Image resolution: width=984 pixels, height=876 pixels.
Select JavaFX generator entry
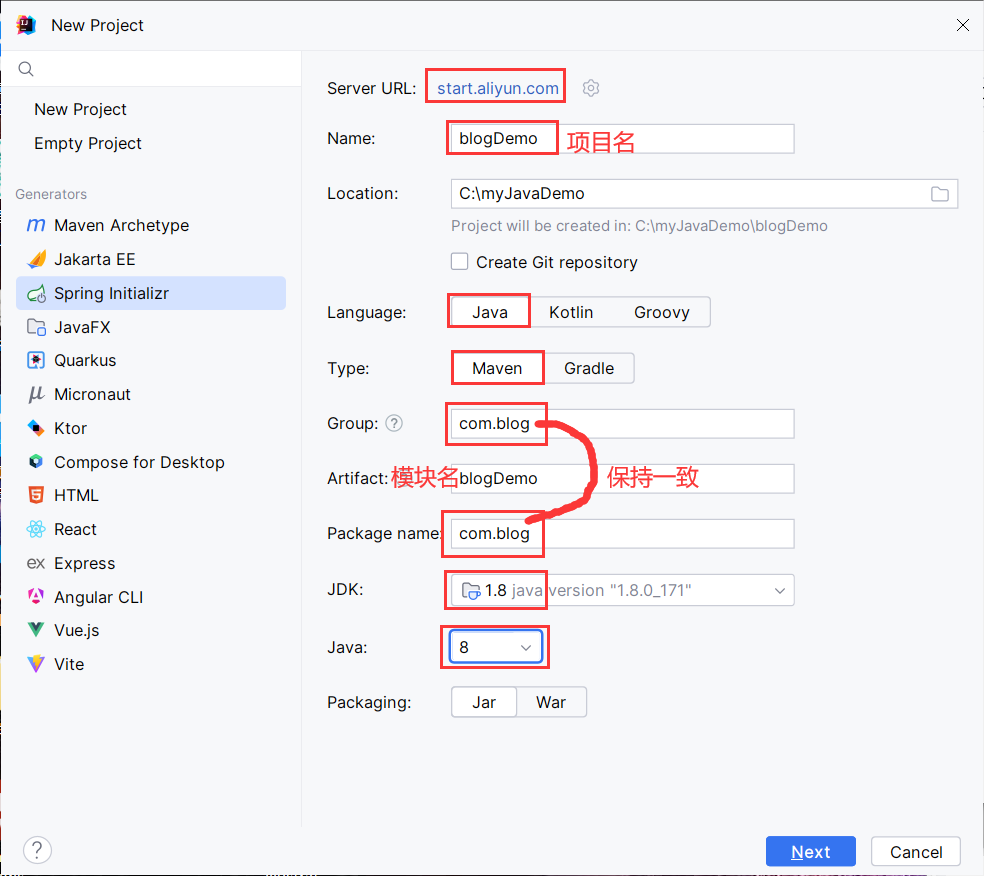pos(151,327)
